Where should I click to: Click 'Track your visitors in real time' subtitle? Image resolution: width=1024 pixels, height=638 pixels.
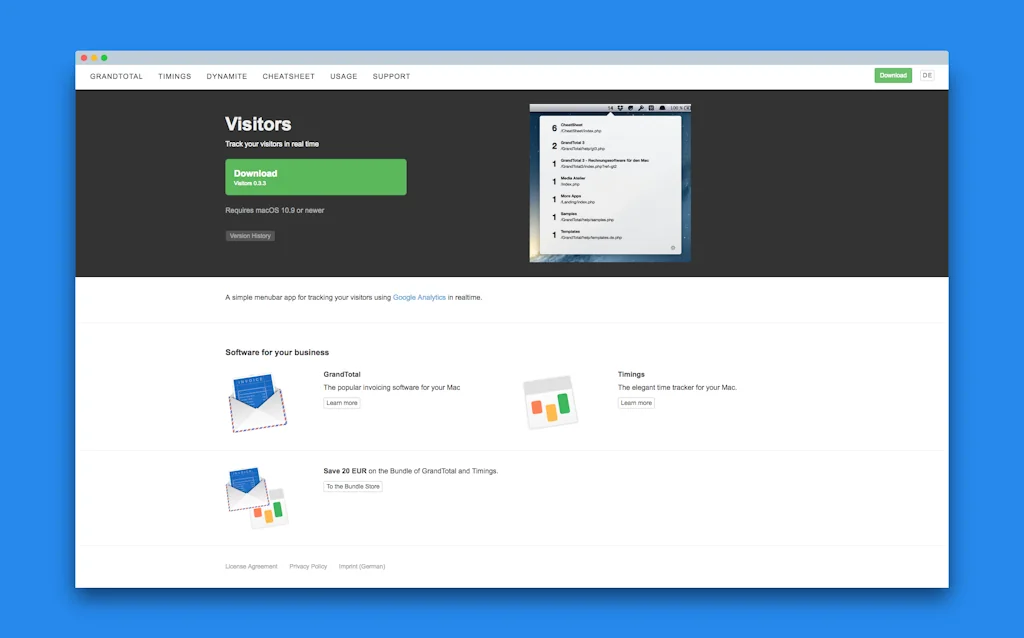tap(272, 144)
